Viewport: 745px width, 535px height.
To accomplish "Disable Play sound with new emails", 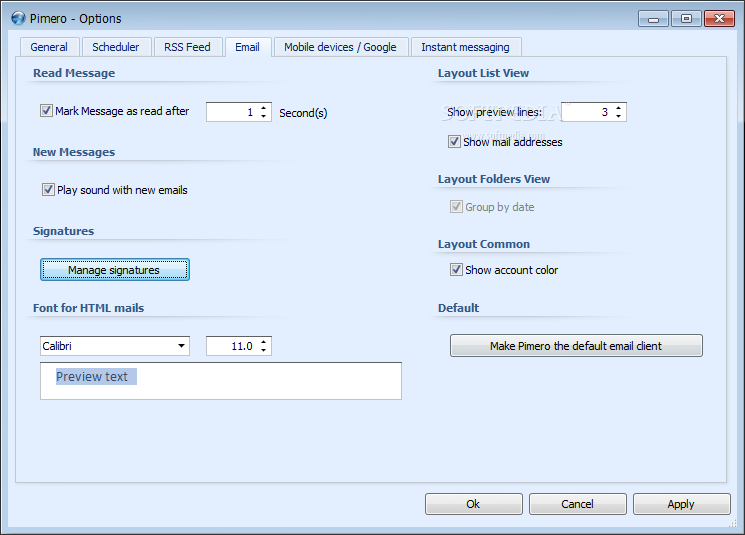I will 48,190.
